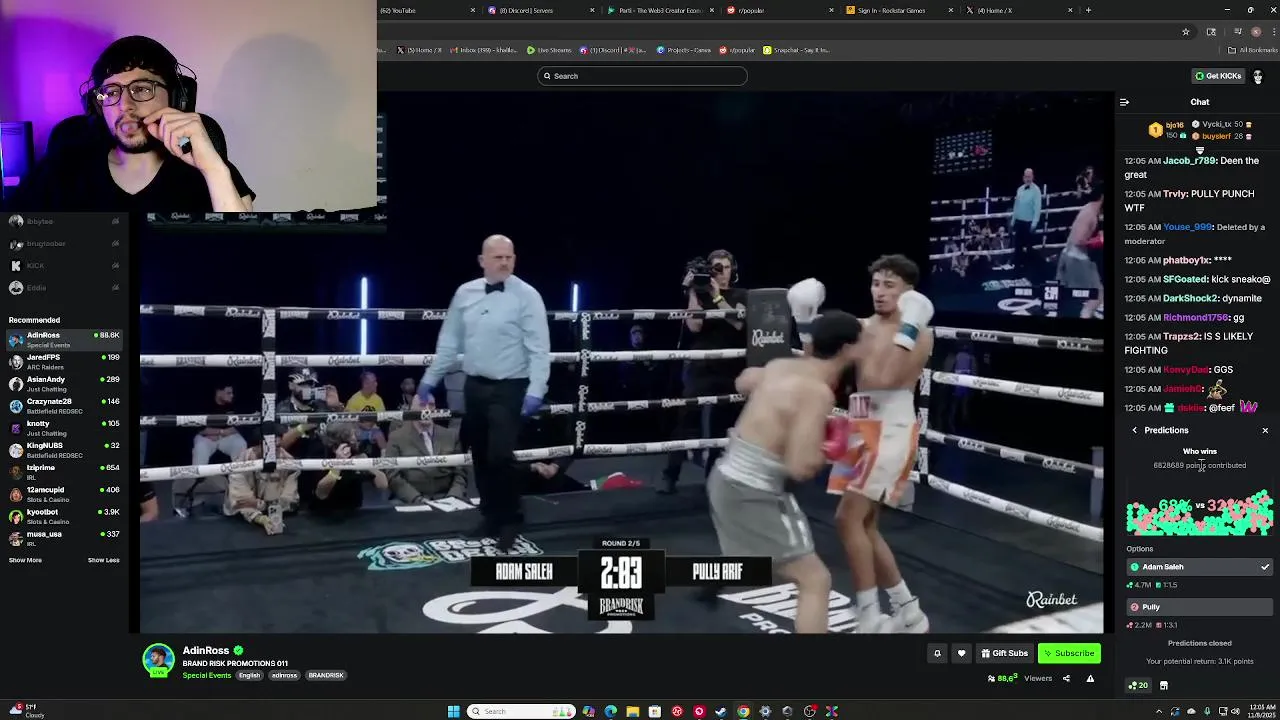Click the notification bell icon below the stream
Image resolution: width=1280 pixels, height=720 pixels.
[937, 653]
